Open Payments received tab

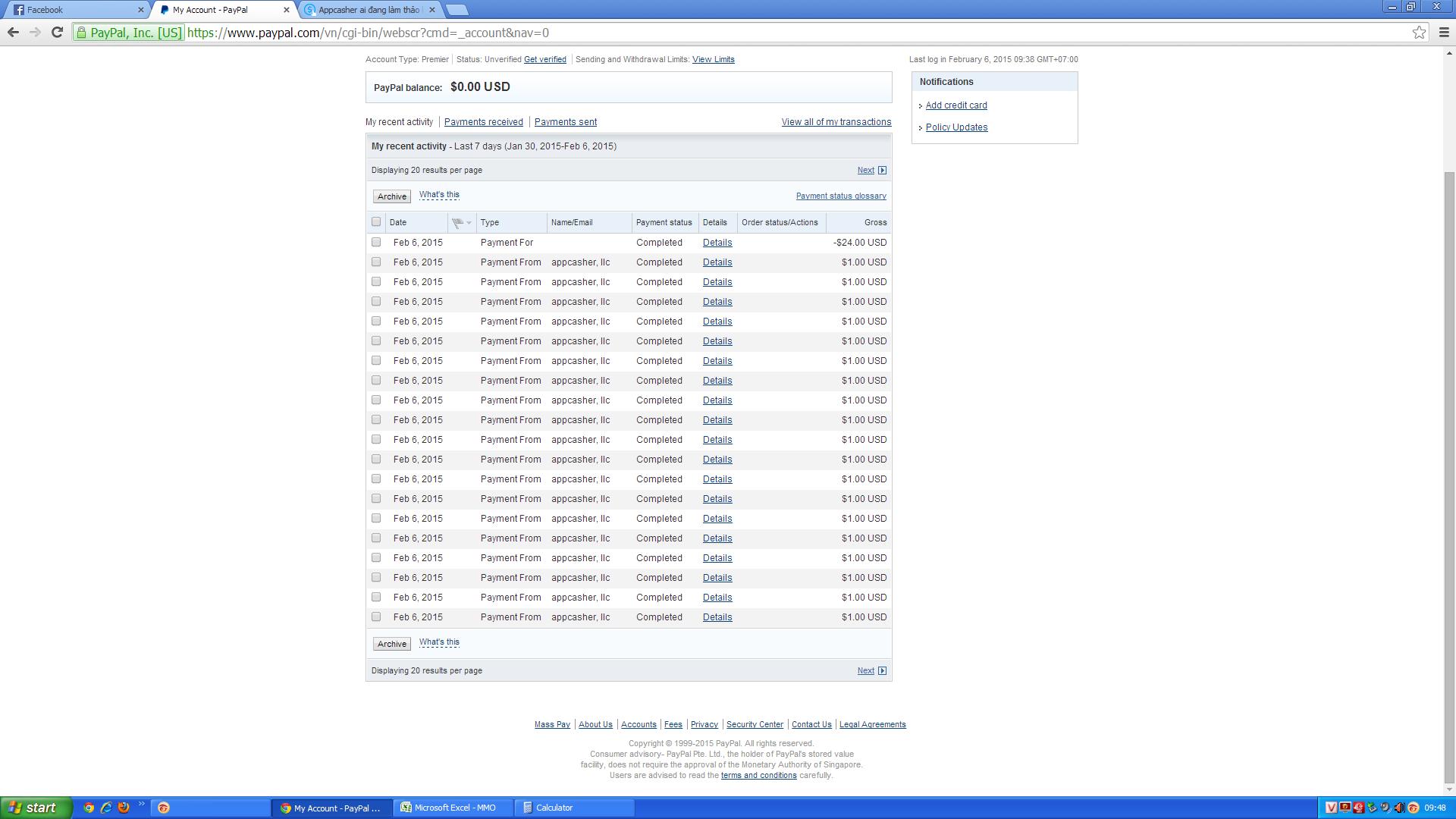point(483,122)
